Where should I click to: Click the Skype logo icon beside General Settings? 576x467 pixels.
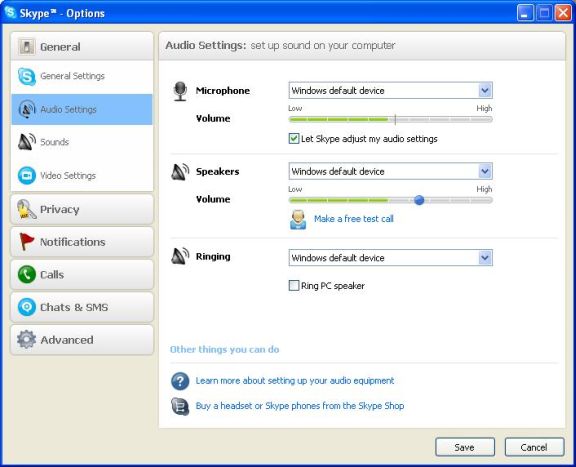(x=27, y=76)
